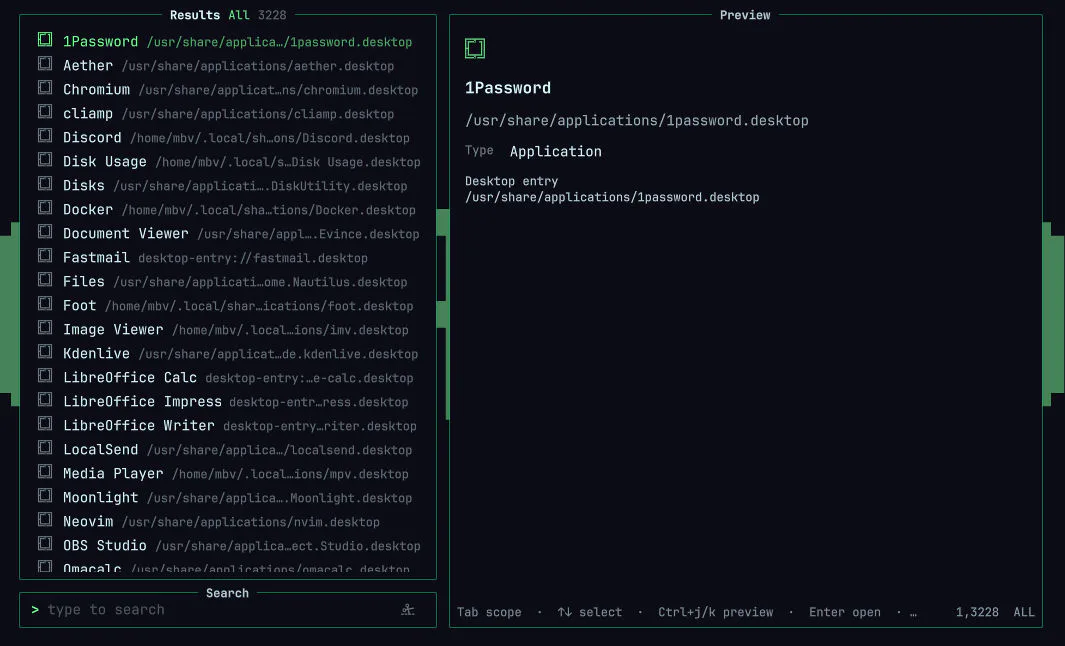The width and height of the screenshot is (1065, 646).
Task: Open the LibreOffice Writer result
Action: tap(228, 426)
